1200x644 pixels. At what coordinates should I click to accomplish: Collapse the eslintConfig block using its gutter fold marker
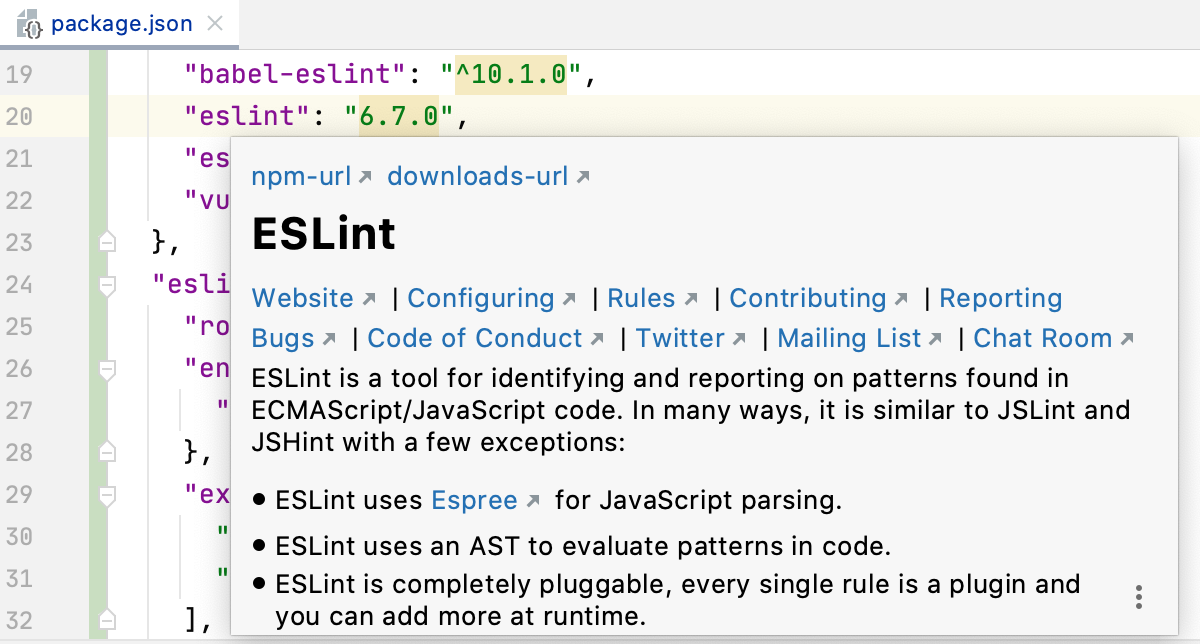pyautogui.click(x=106, y=285)
